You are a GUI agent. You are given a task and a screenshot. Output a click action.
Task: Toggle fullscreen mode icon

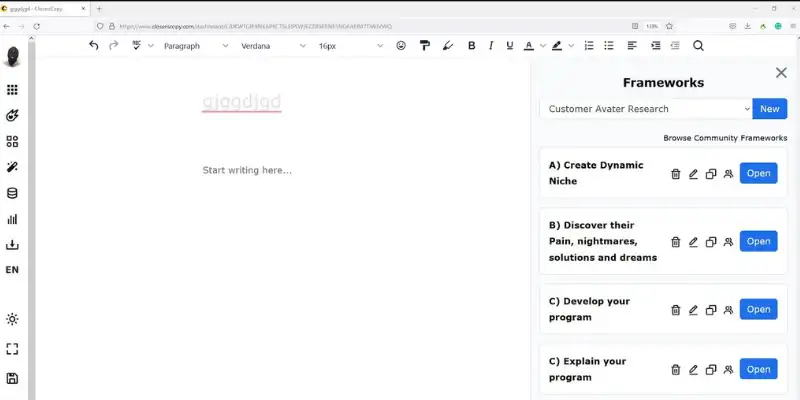point(12,349)
